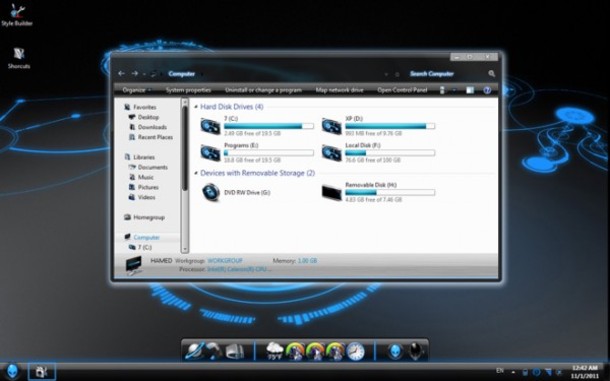Screen dimensions: 610x381
Task: Open the change view dropdown arrow
Action: [454, 90]
